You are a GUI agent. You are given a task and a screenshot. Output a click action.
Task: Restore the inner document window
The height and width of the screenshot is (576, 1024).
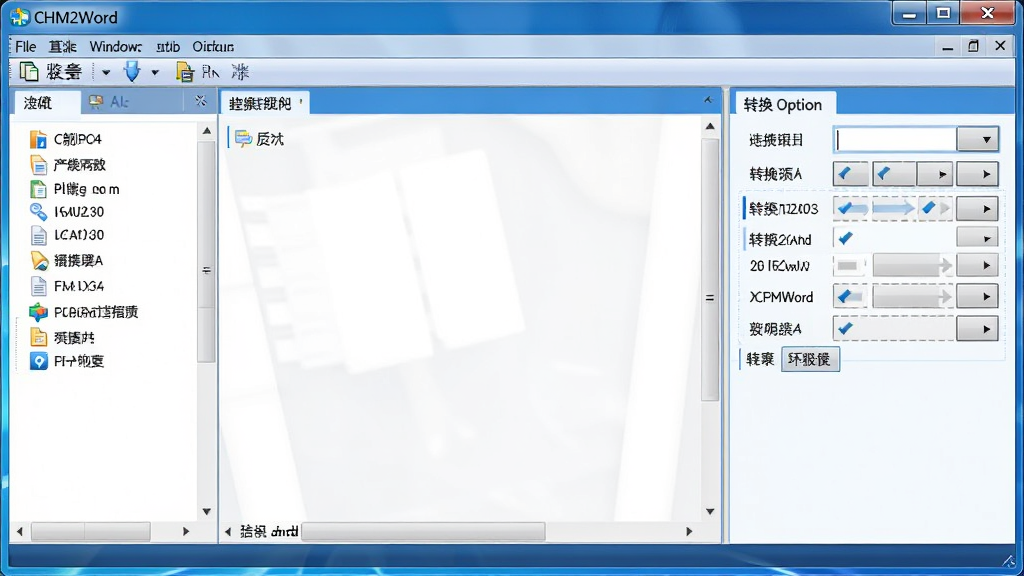click(973, 46)
